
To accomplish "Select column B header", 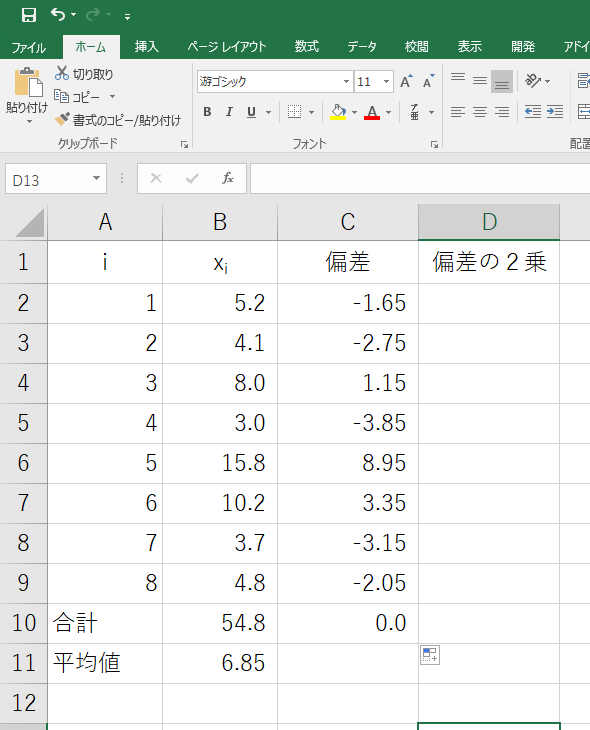I will [x=220, y=222].
